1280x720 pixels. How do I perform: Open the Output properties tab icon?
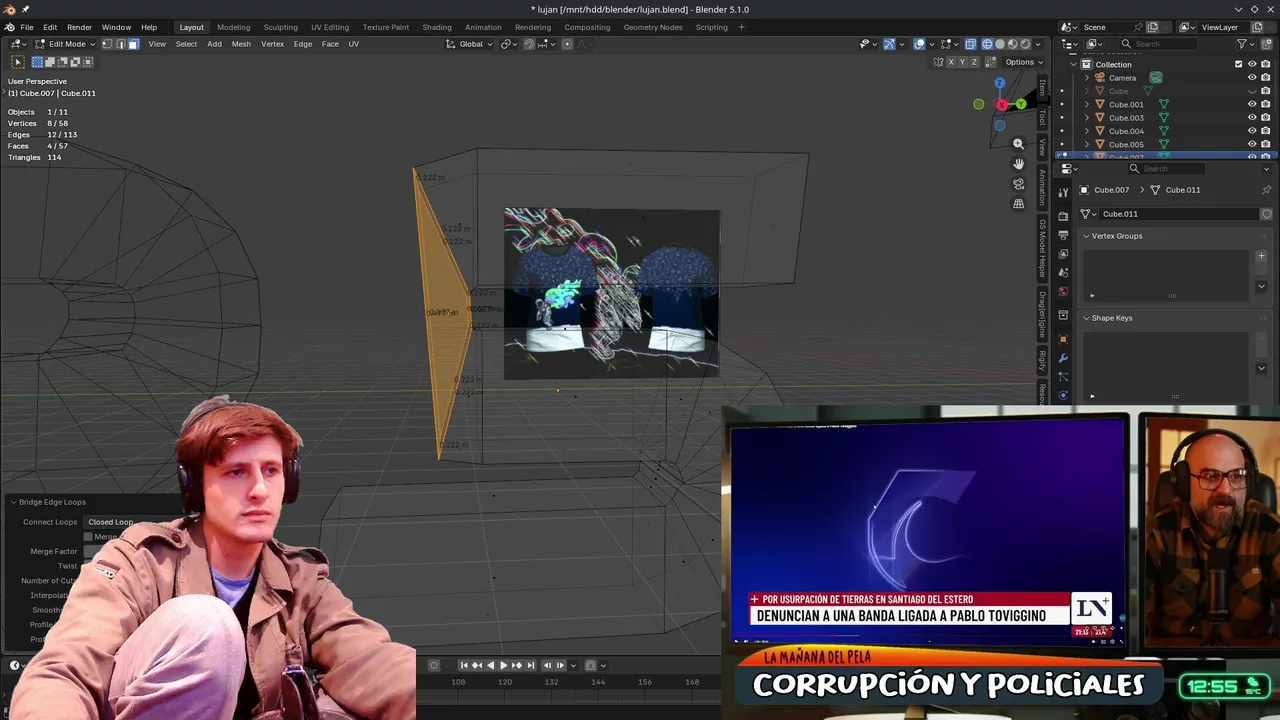pyautogui.click(x=1063, y=234)
